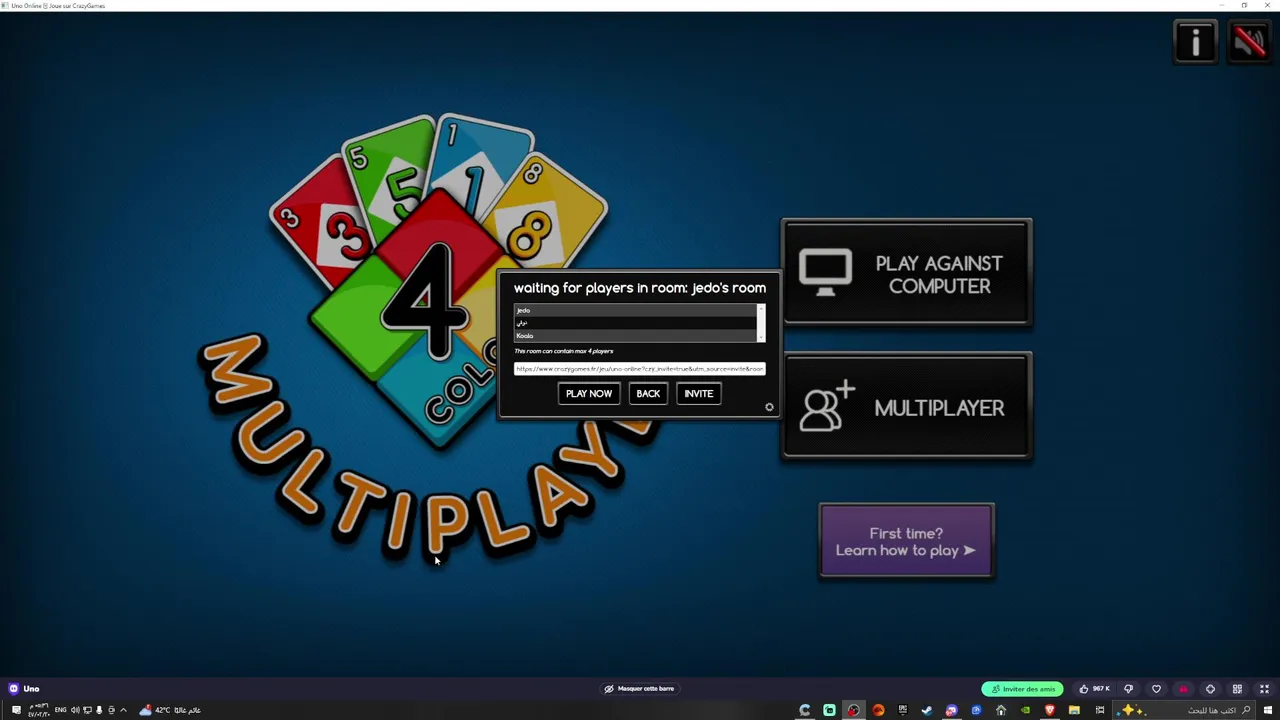Screen dimensions: 1280x720
Task: Click the microphone tray icon
Action: click(x=99, y=710)
